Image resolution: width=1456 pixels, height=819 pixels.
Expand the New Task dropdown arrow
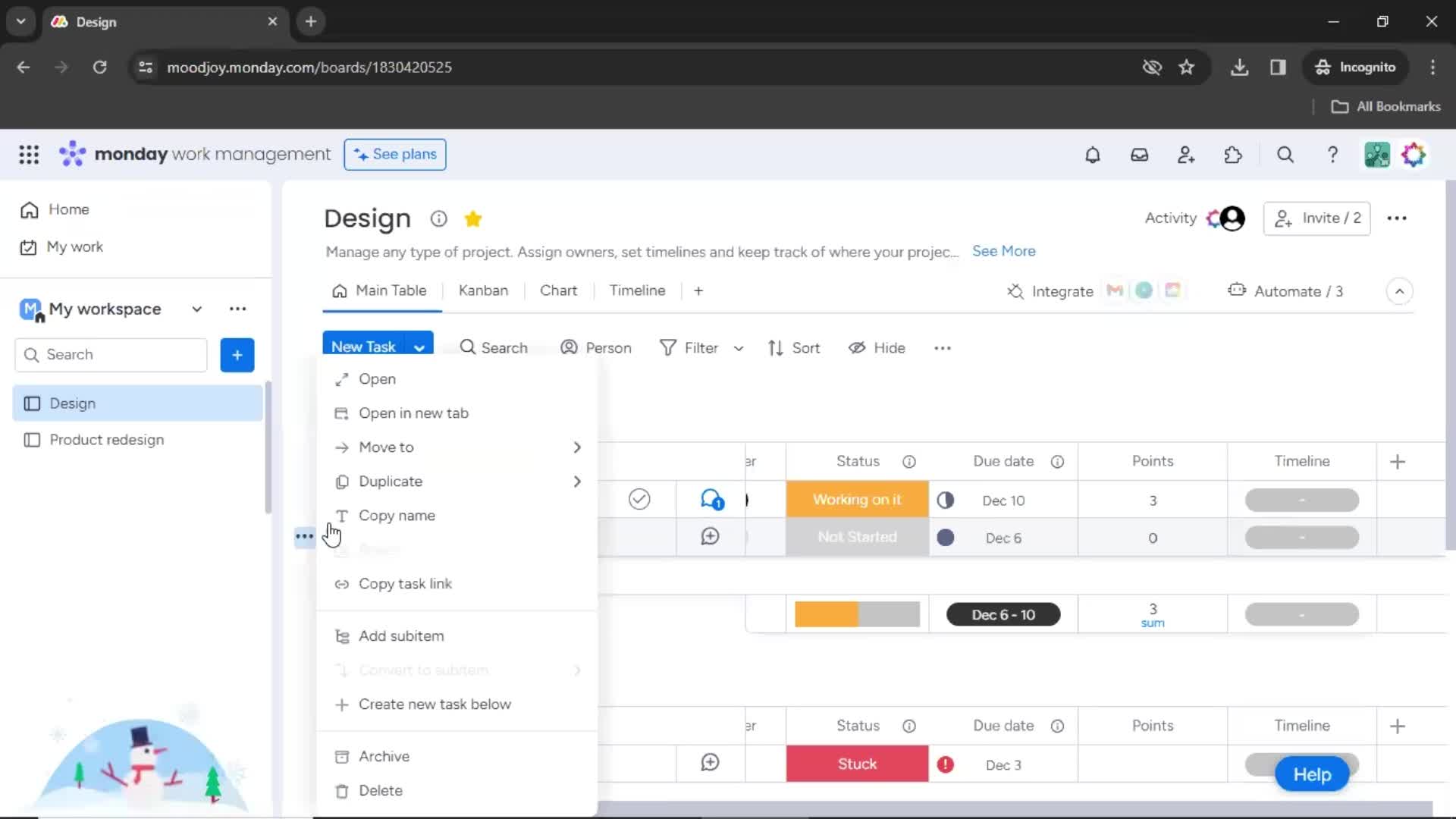(420, 347)
